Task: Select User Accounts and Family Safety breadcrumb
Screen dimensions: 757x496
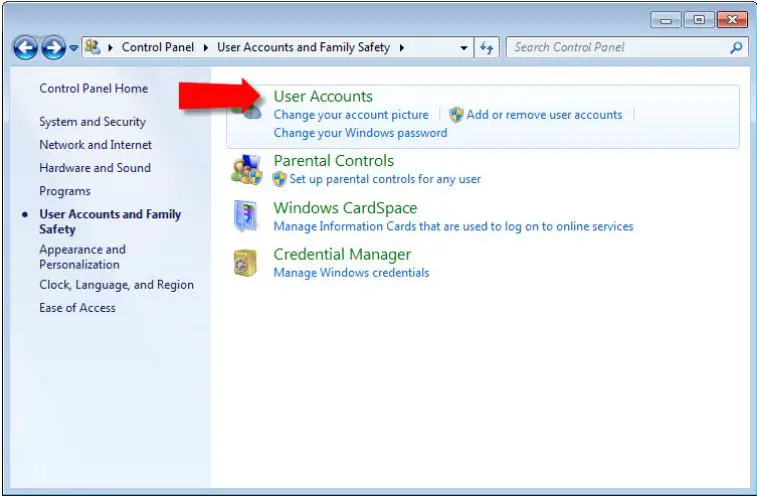Action: 303,47
